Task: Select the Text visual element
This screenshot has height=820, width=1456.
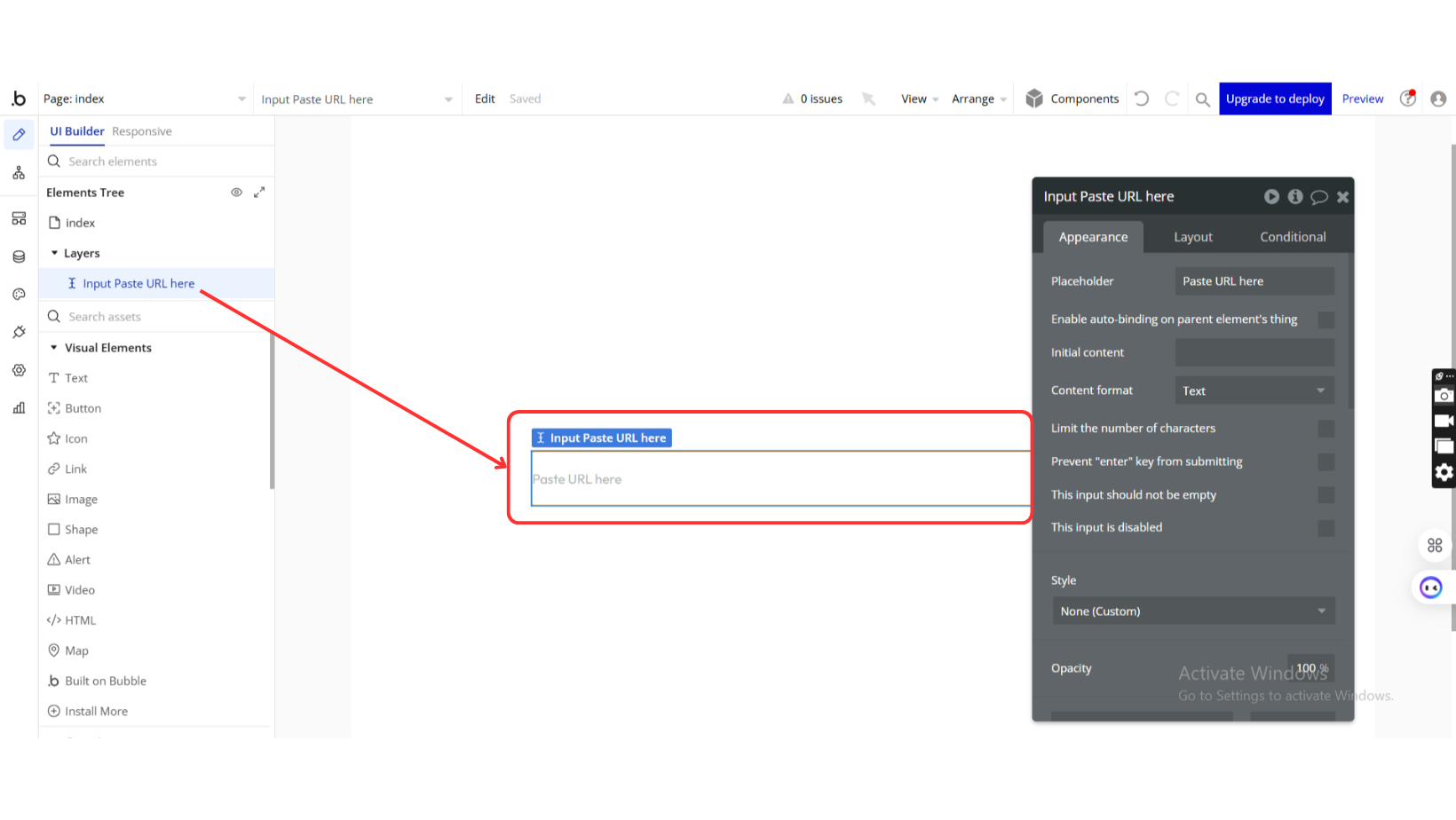Action: tap(67, 378)
